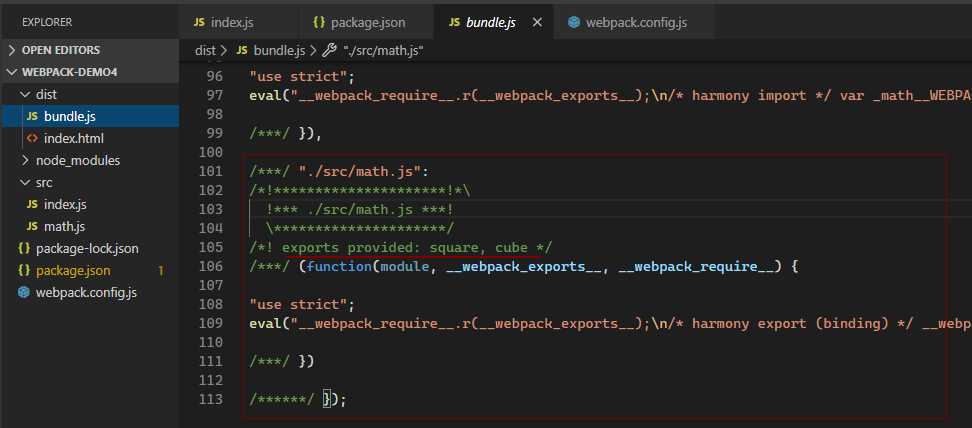Click the JS icon on index.js tab

point(199,22)
